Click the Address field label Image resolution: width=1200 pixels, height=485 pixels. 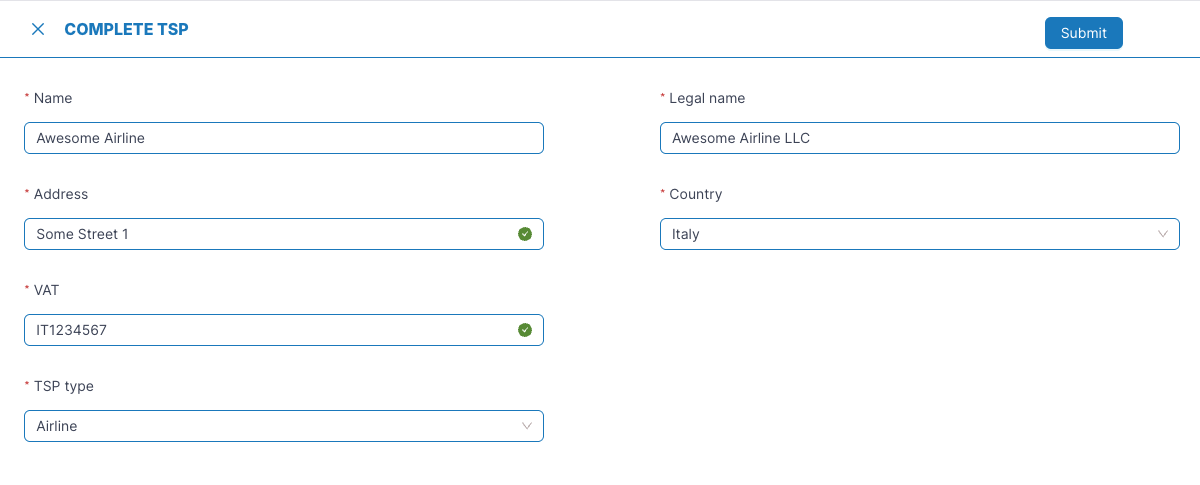tap(61, 194)
